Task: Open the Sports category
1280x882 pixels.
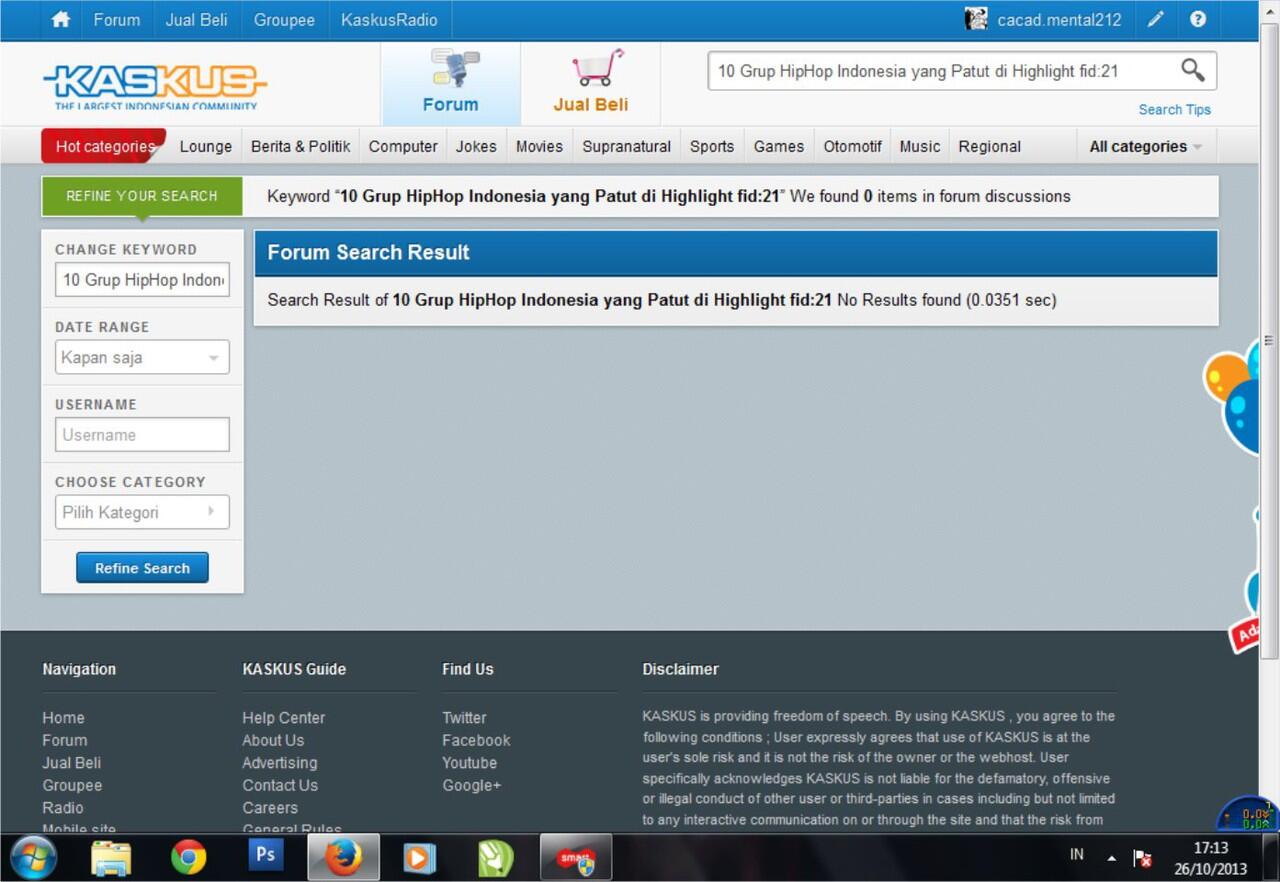Action: [x=712, y=146]
